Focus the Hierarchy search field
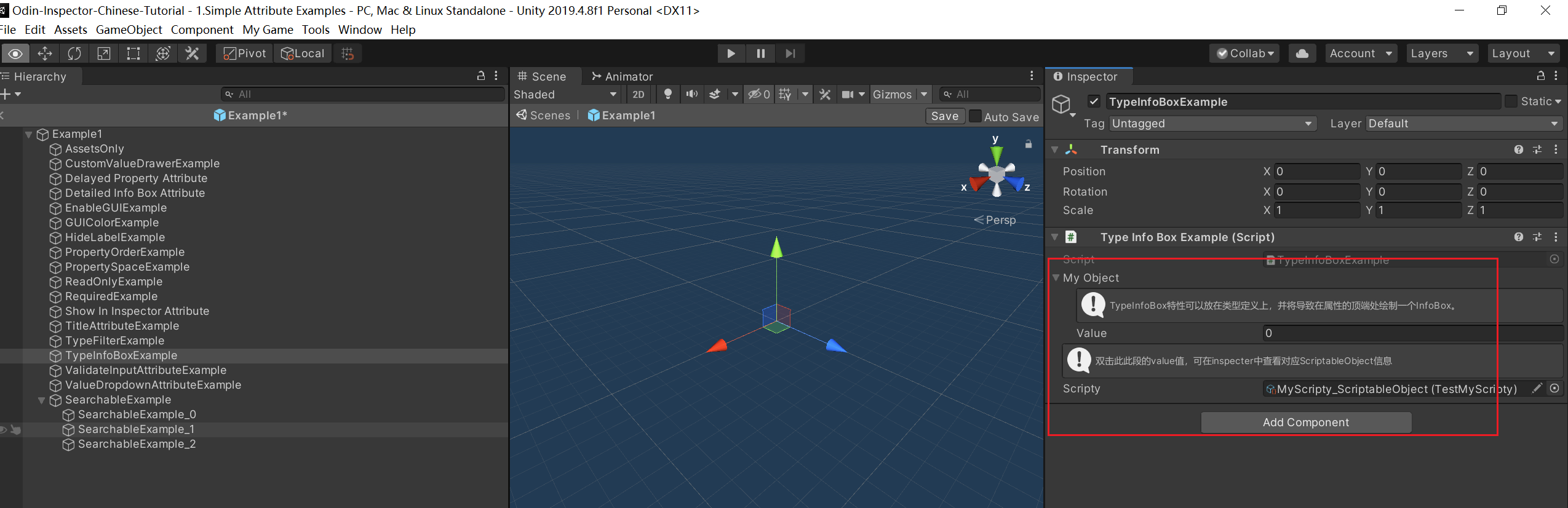Screen dimensions: 1568x508 point(363,94)
